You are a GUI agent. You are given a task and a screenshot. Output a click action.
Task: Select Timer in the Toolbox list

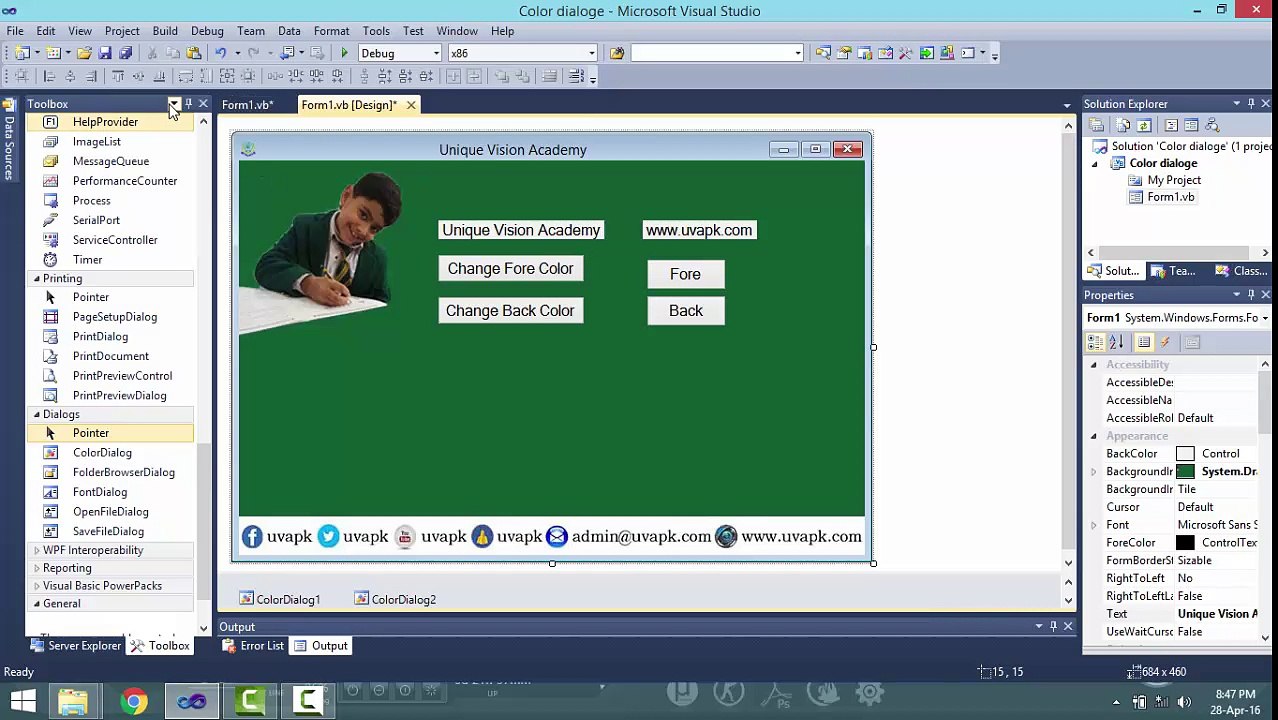(x=87, y=260)
